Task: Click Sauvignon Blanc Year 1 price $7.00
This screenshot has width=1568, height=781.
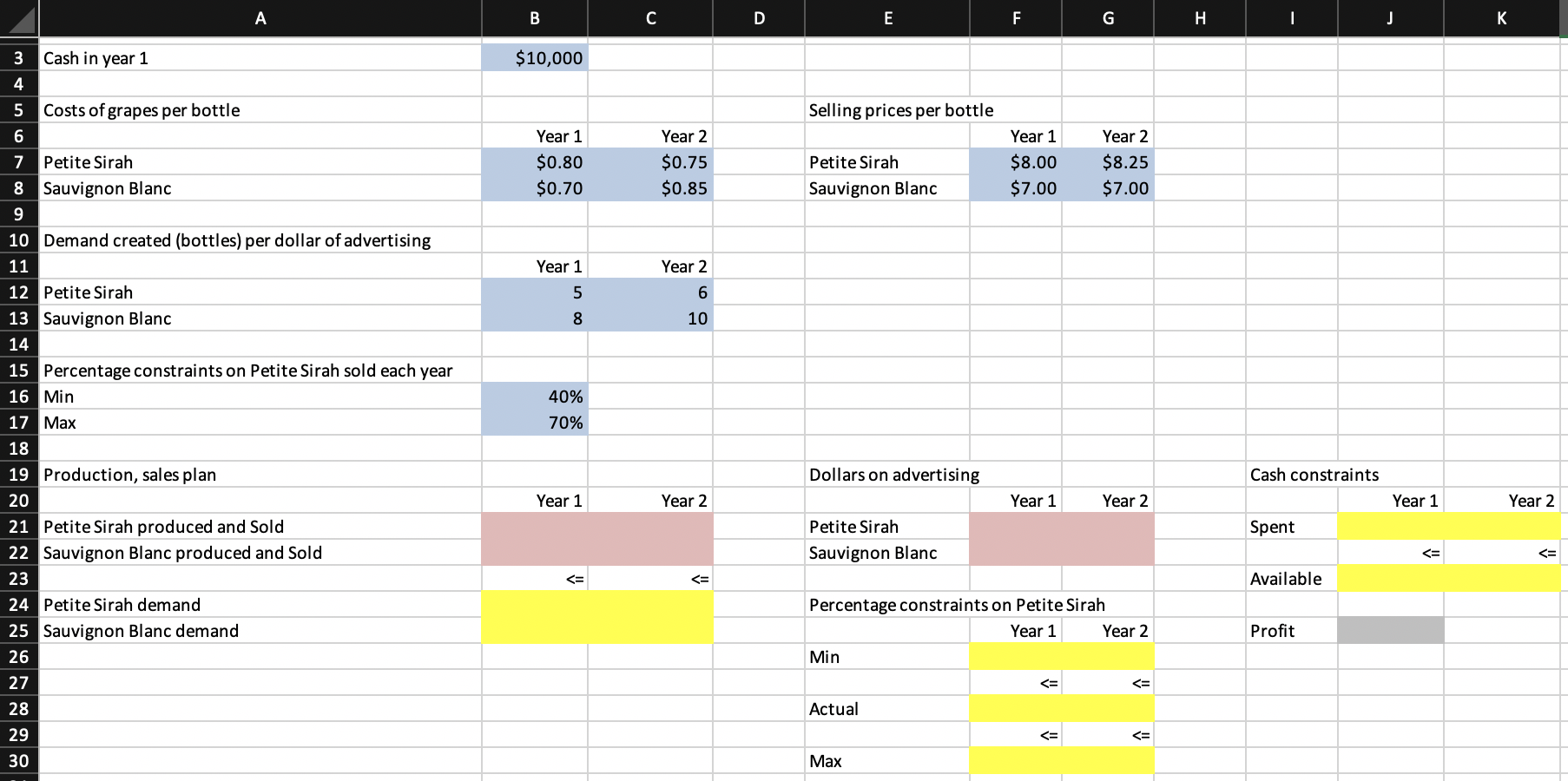Action: (1016, 188)
